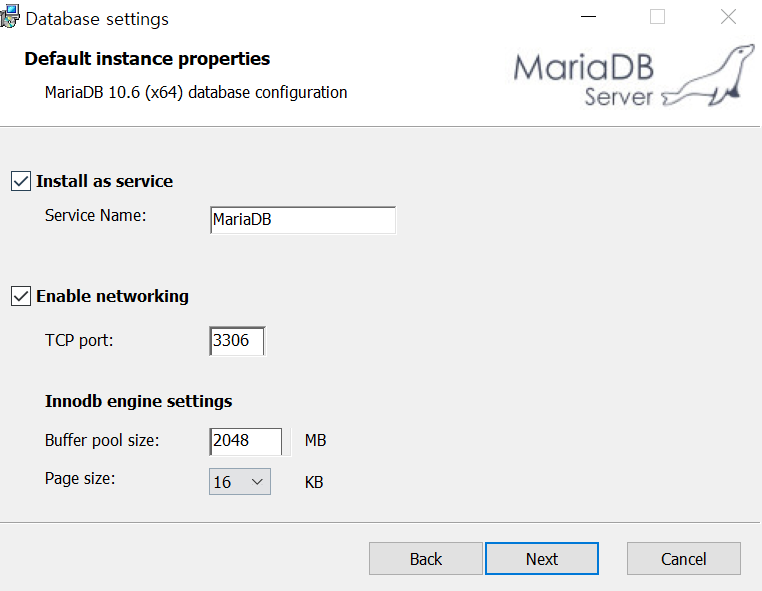The width and height of the screenshot is (762, 591).
Task: Click the Back button
Action: click(426, 559)
